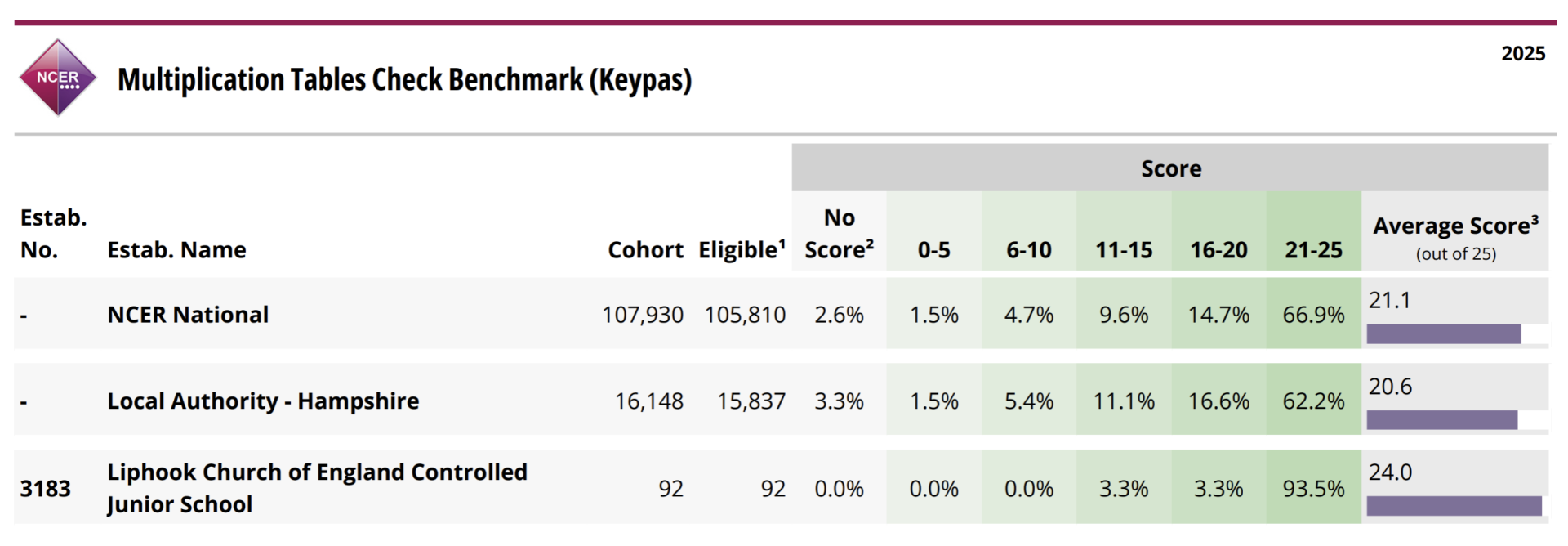
Task: Click the No Score column header
Action: (x=839, y=234)
